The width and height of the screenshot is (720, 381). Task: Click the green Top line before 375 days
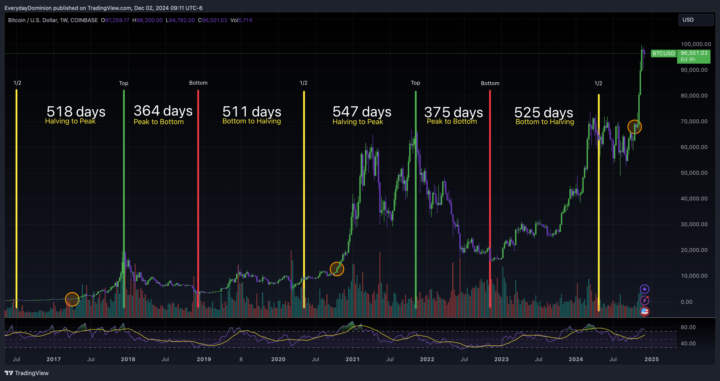pyautogui.click(x=416, y=199)
